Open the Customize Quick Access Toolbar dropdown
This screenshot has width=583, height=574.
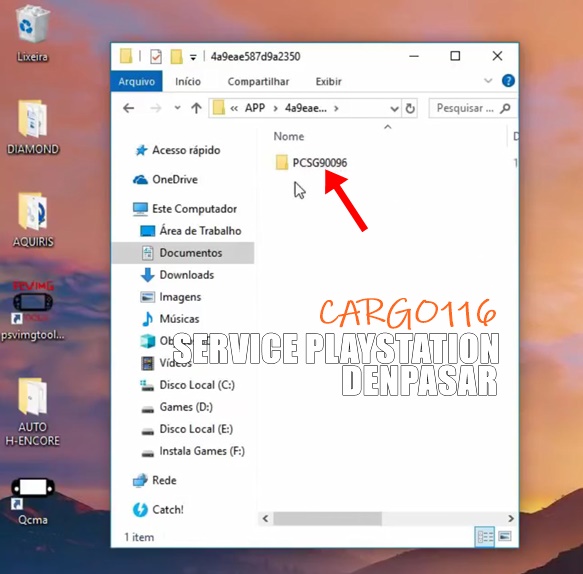click(x=193, y=57)
